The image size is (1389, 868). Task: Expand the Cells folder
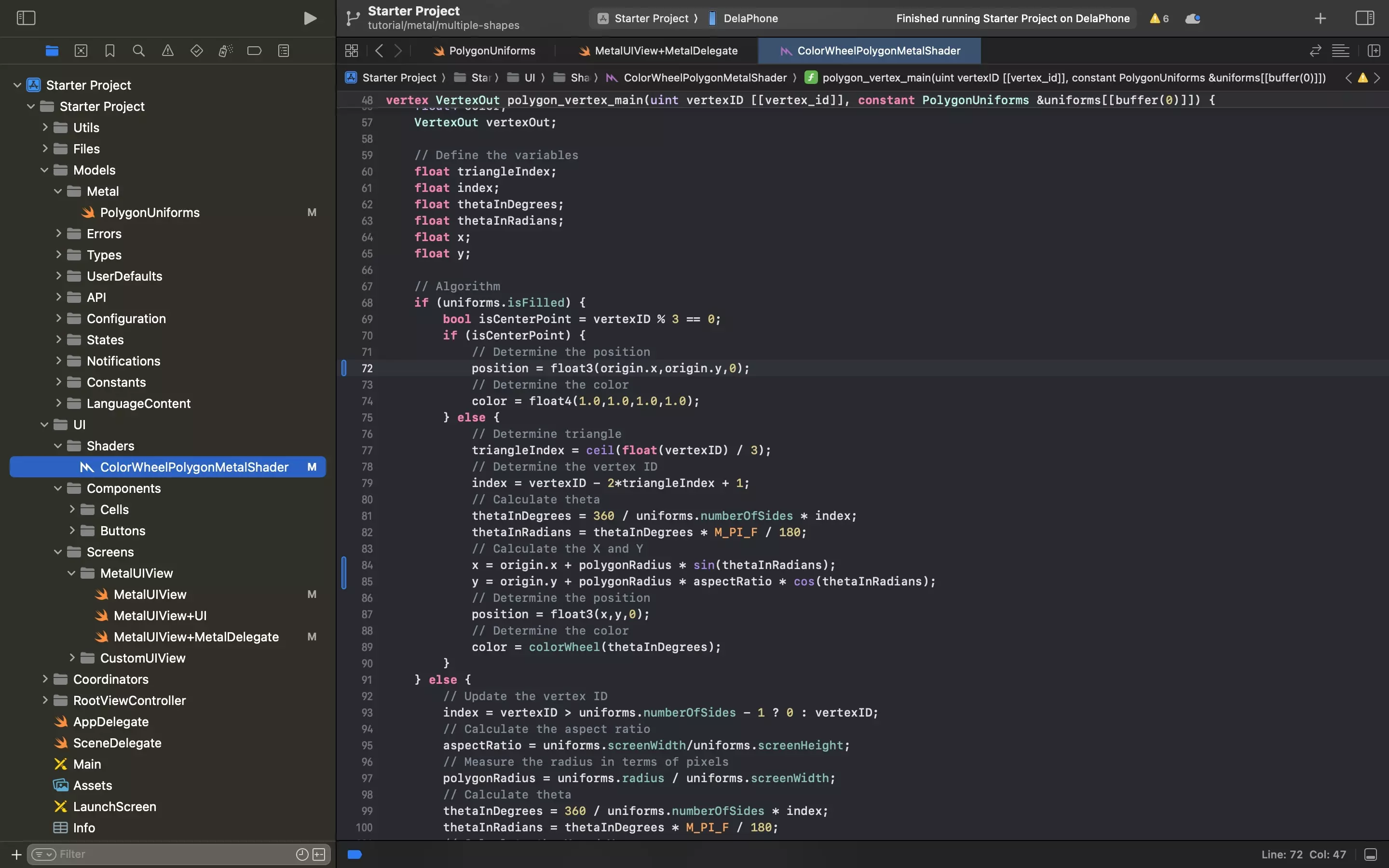tap(72, 510)
